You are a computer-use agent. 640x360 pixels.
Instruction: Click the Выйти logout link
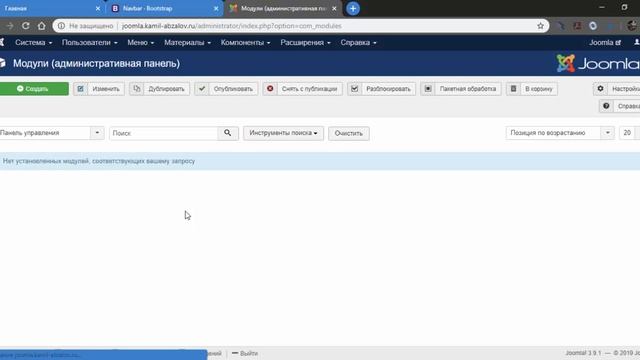click(x=245, y=353)
